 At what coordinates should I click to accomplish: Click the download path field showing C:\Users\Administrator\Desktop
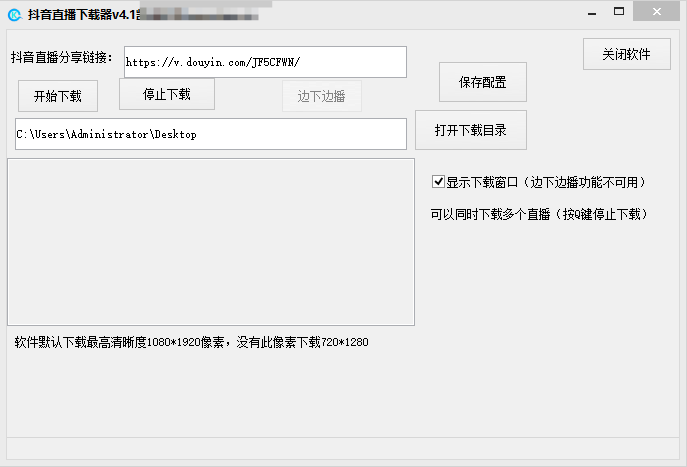pyautogui.click(x=210, y=134)
